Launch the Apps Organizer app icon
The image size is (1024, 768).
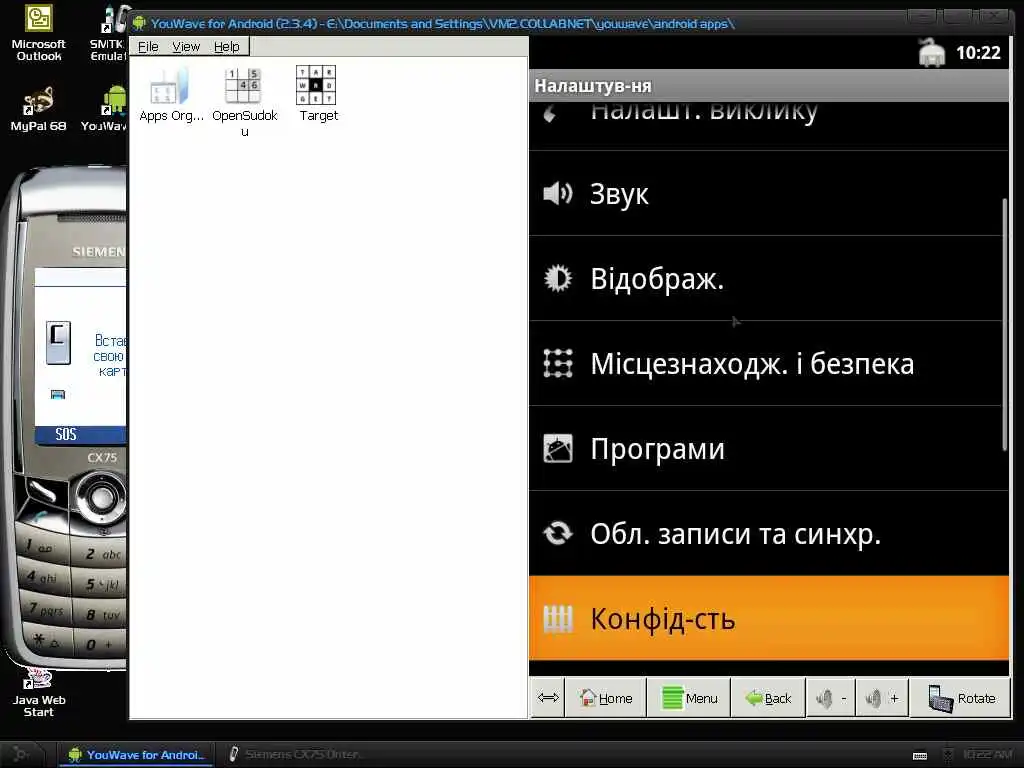[x=171, y=95]
